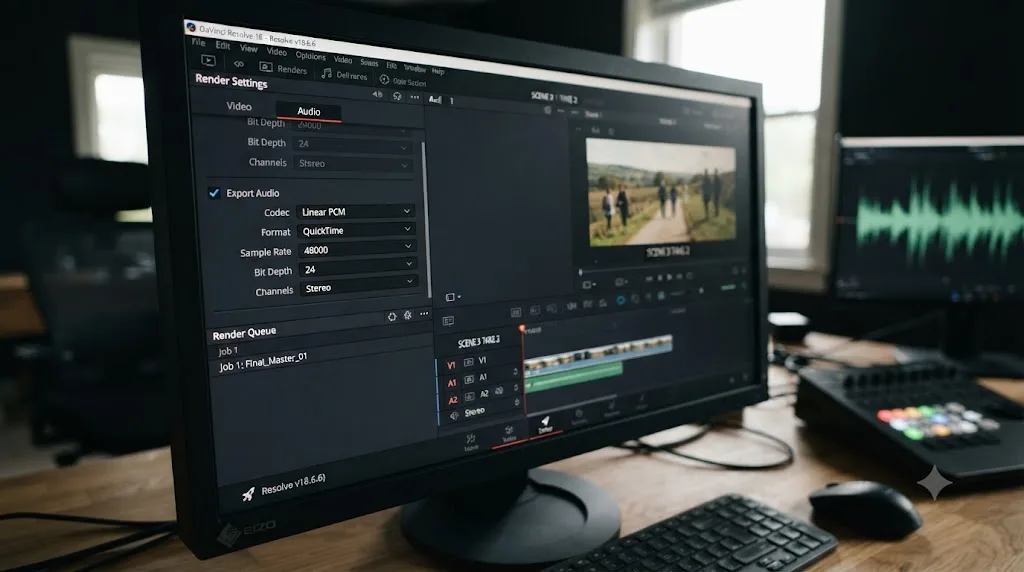Viewport: 1024px width, 572px height.
Task: Click the panel icon left of timeline toolbar
Action: [448, 321]
